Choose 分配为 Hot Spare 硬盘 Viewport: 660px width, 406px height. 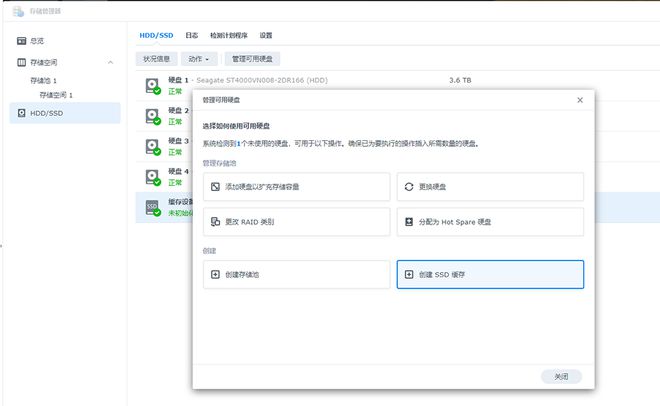coord(490,221)
